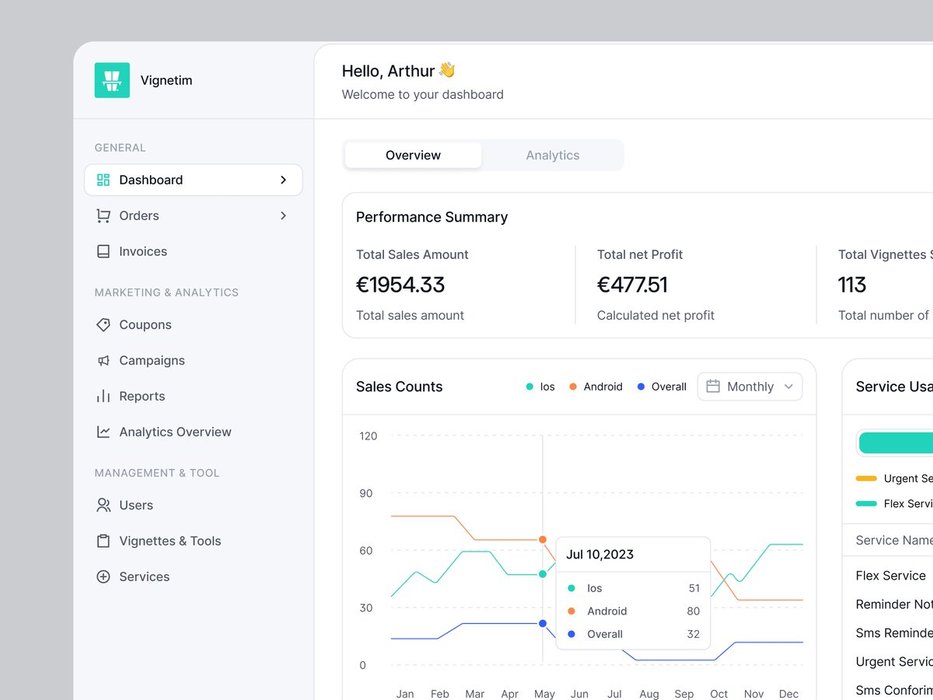The width and height of the screenshot is (933, 700).
Task: Click the Orders shopping cart icon
Action: click(103, 216)
